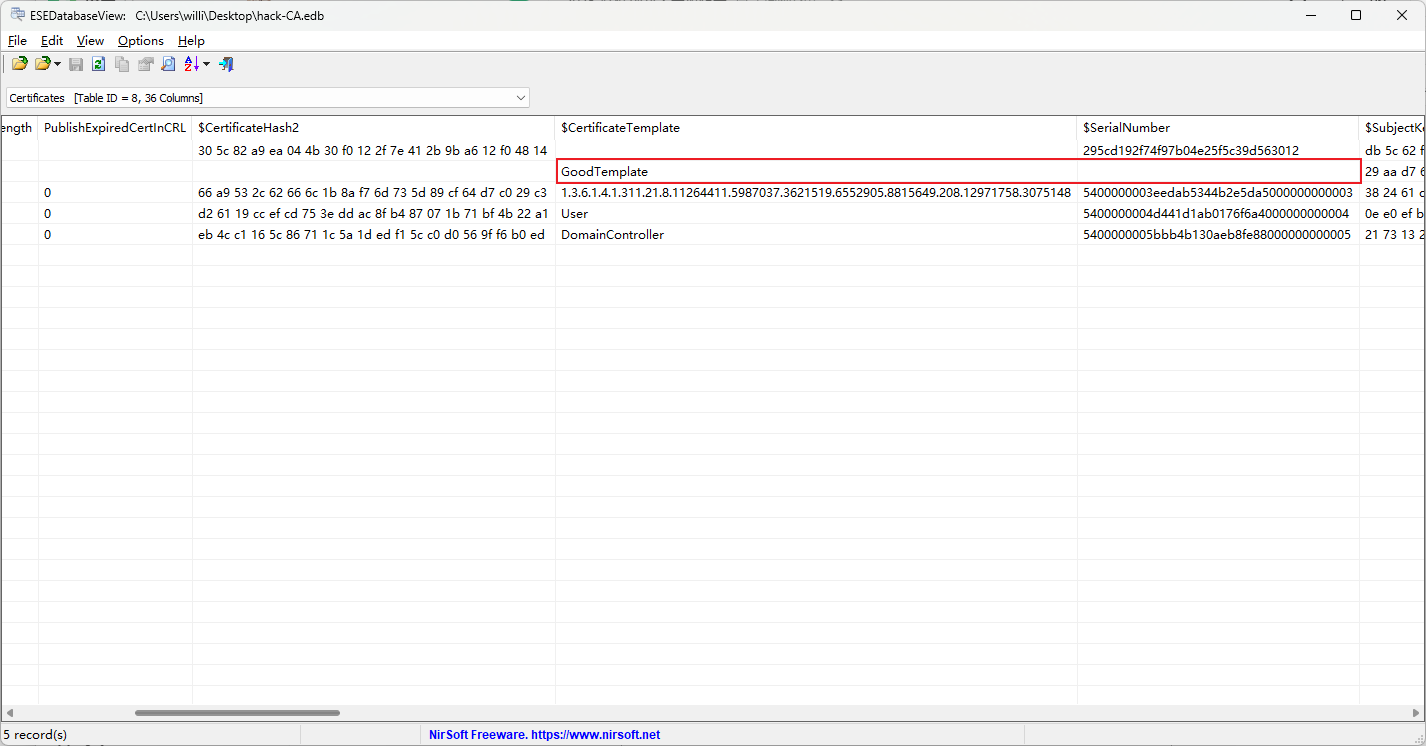Image resolution: width=1426 pixels, height=746 pixels.
Task: Select the GoodTemplate cell
Action: click(604, 172)
